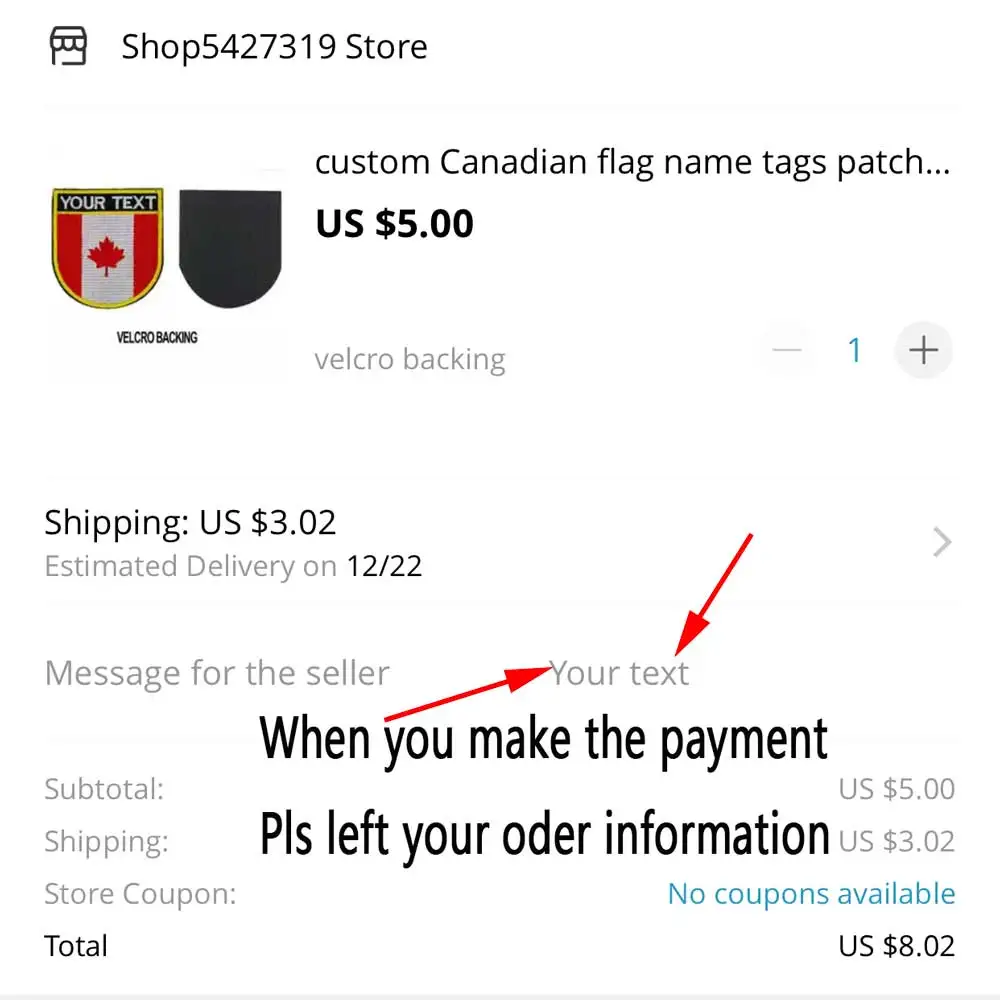View the black velcro backing patch image

point(230,248)
